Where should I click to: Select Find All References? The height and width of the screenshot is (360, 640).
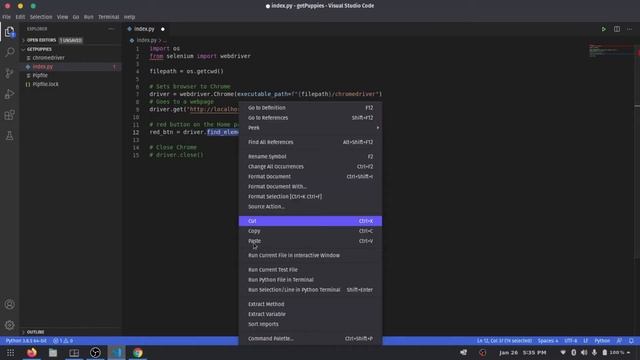pos(310,142)
